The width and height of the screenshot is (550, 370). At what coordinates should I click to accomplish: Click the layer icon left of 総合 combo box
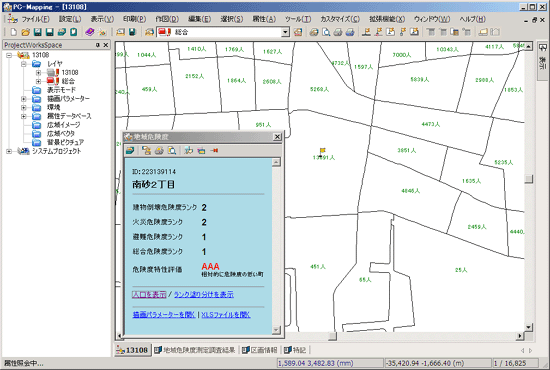pos(149,32)
